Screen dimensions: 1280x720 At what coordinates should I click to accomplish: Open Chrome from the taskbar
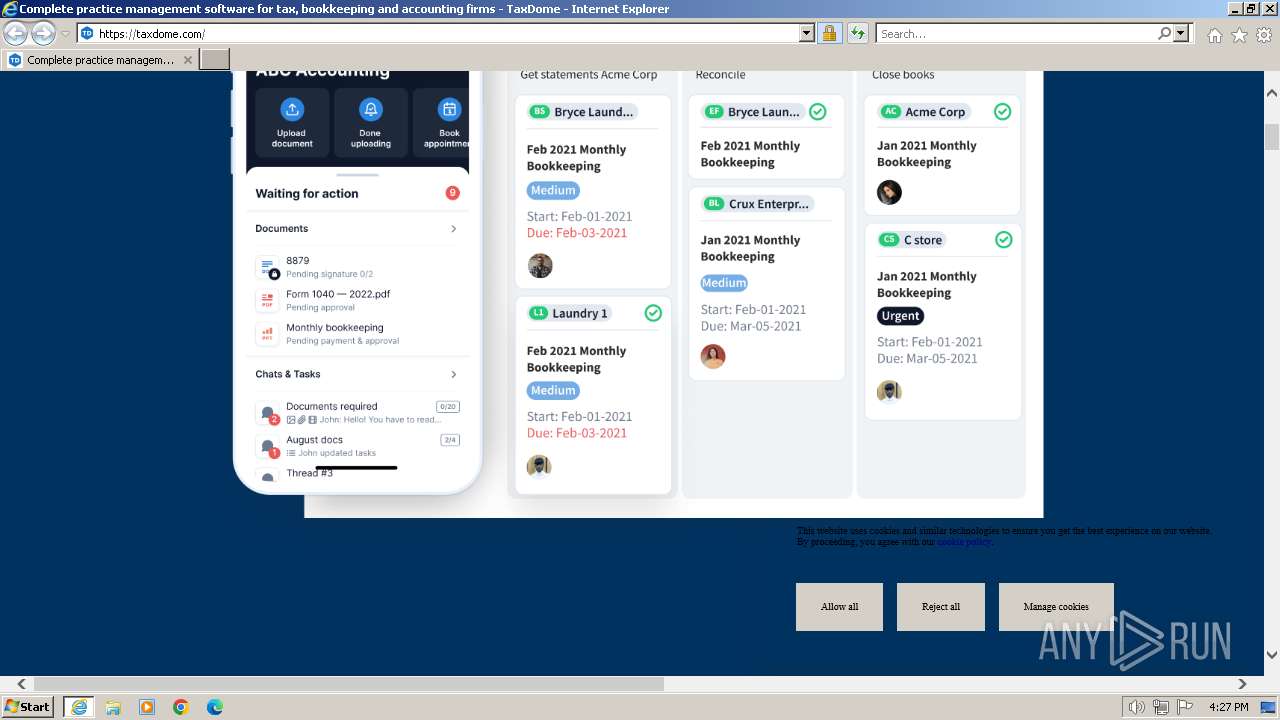180,707
